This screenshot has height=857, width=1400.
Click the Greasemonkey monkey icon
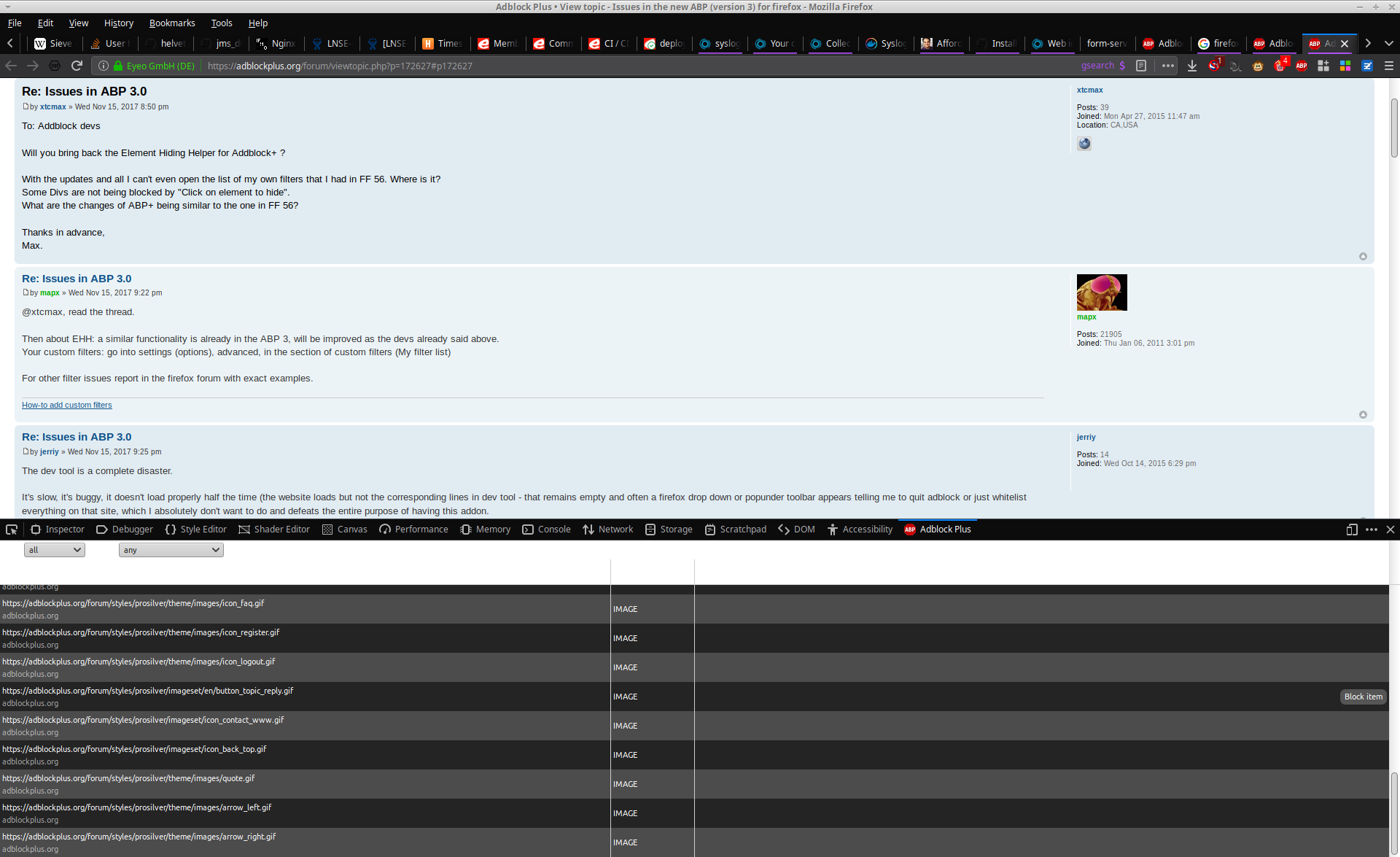click(x=1258, y=66)
